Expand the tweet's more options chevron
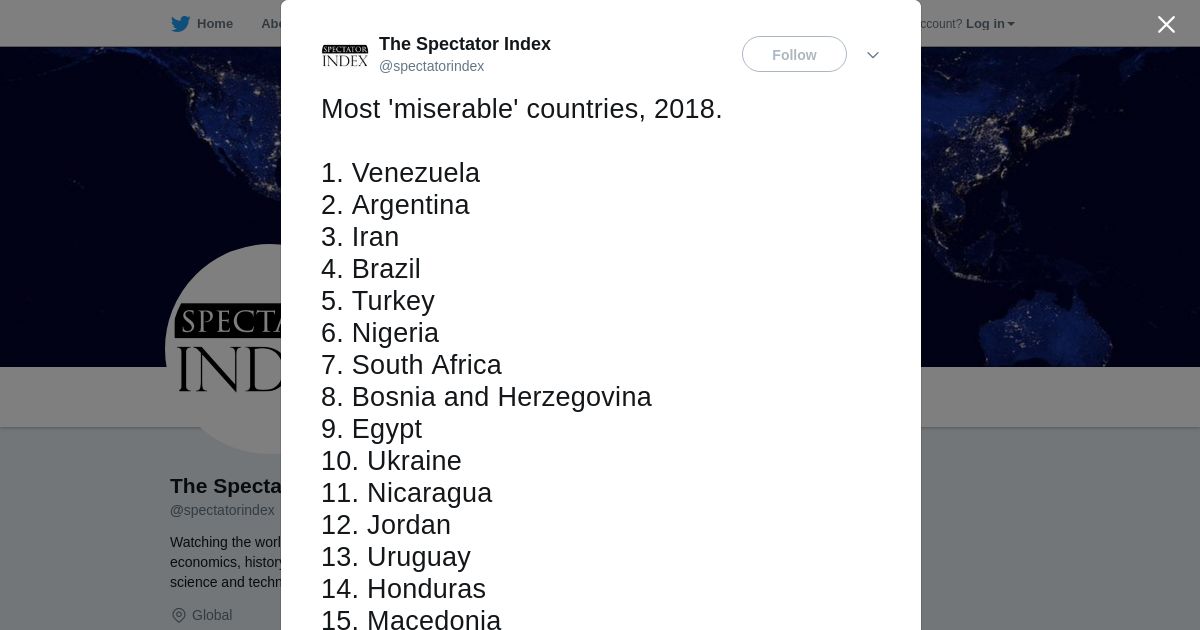The height and width of the screenshot is (630, 1200). (x=872, y=55)
